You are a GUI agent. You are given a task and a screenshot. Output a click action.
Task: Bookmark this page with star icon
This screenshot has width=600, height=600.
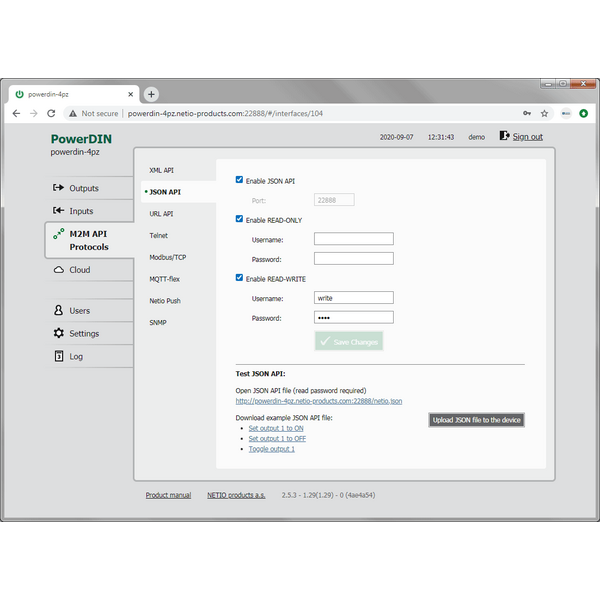pyautogui.click(x=544, y=114)
